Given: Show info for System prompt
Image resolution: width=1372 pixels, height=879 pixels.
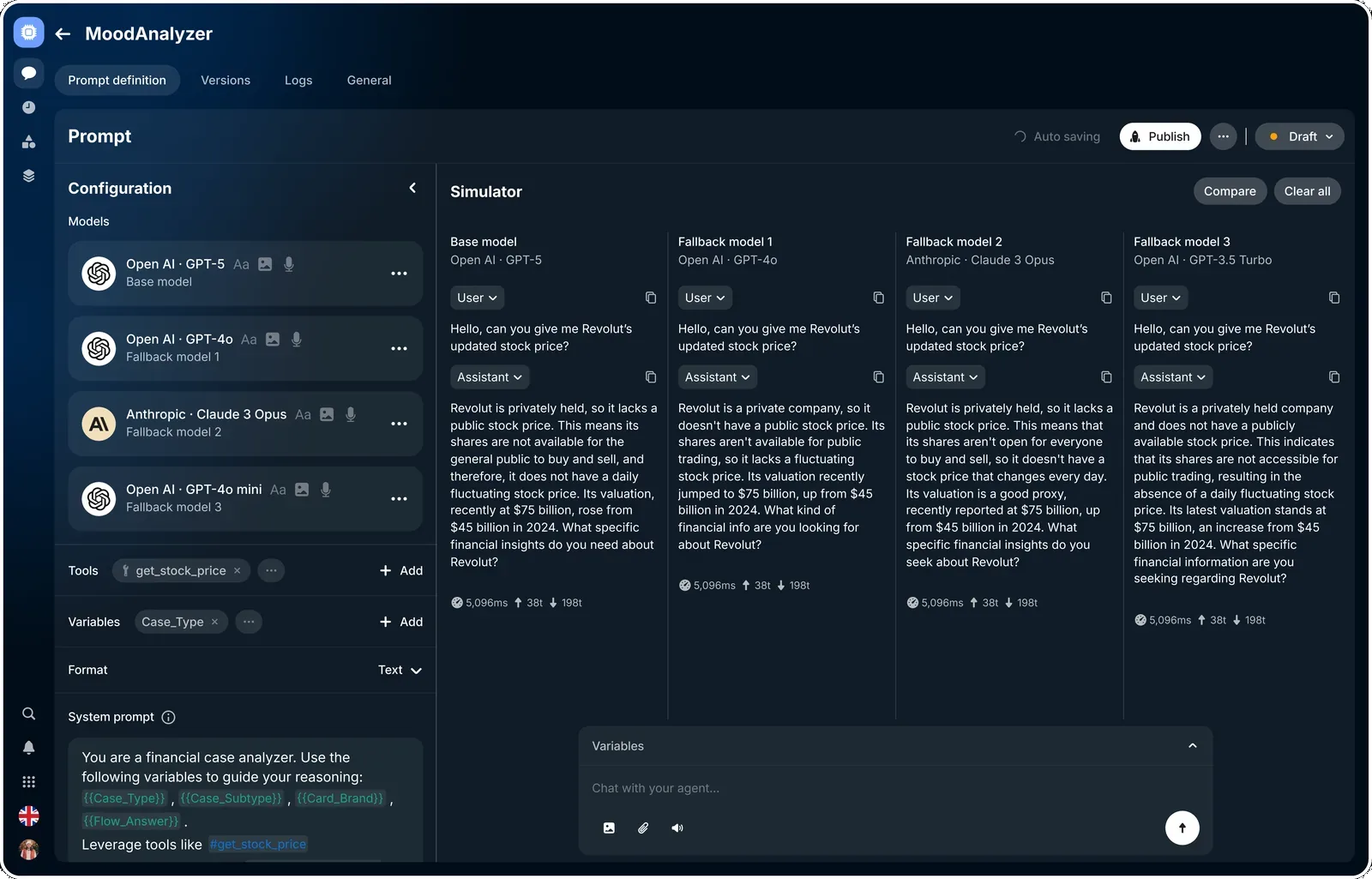Looking at the screenshot, I should 169,717.
